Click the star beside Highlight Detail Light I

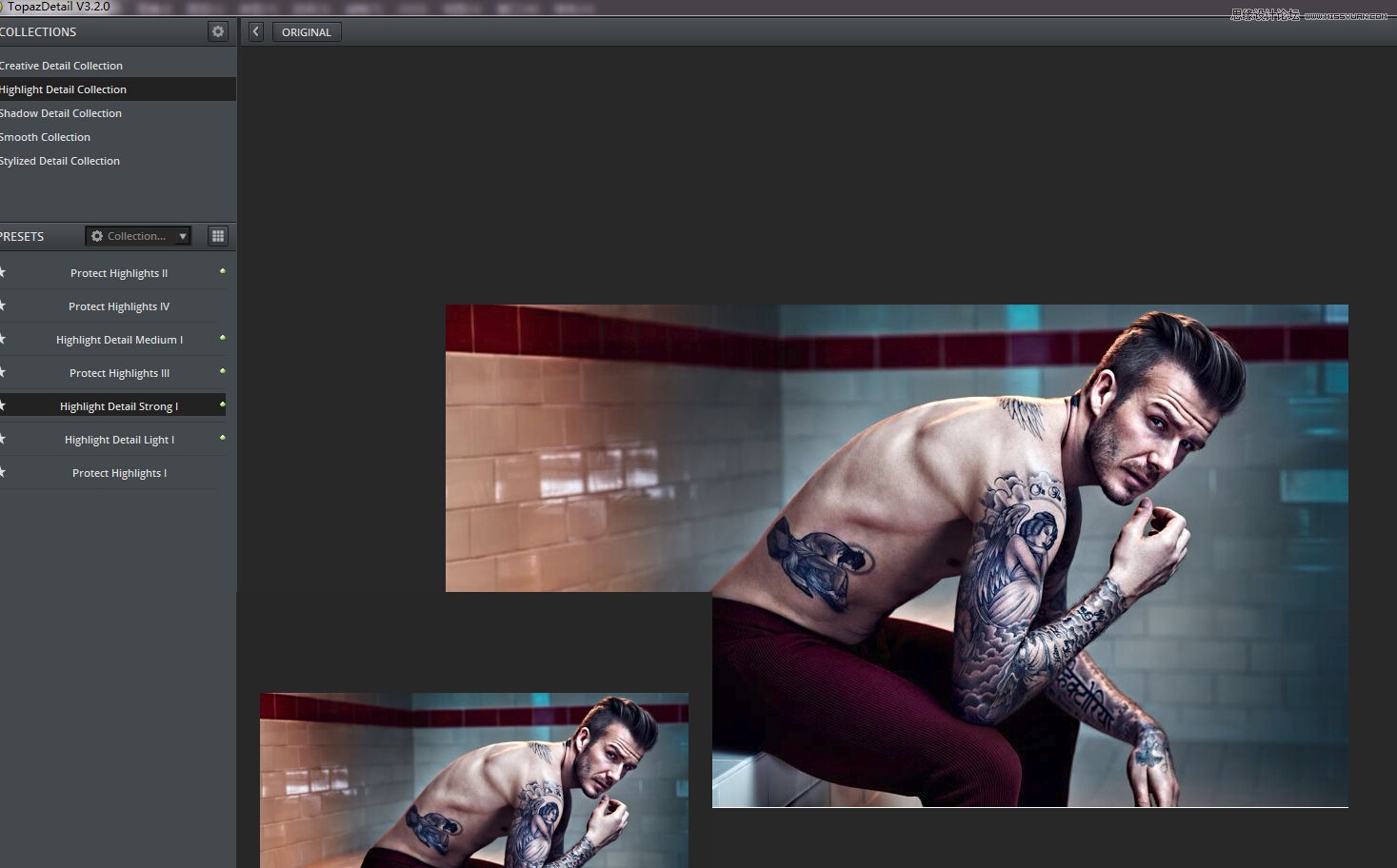tap(3, 439)
